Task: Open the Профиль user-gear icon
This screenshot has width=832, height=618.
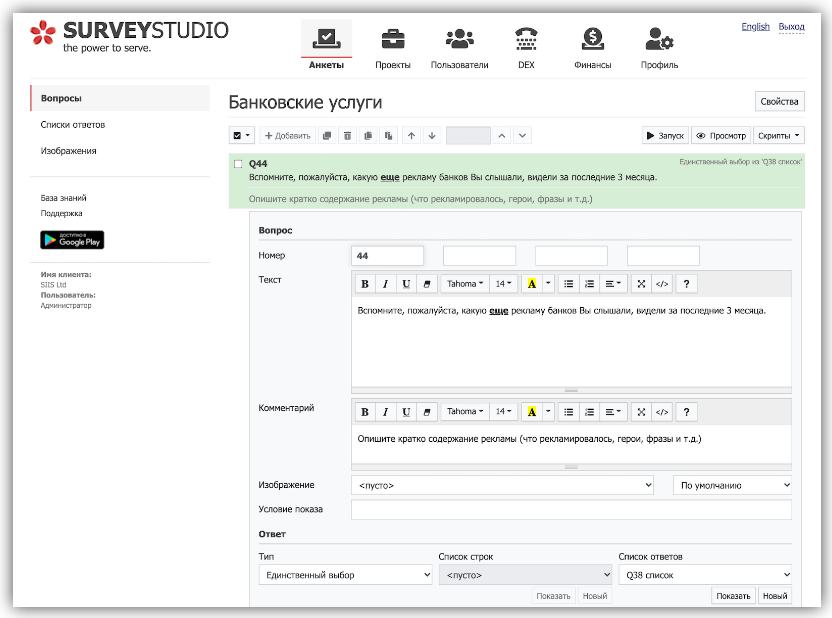Action: 659,39
